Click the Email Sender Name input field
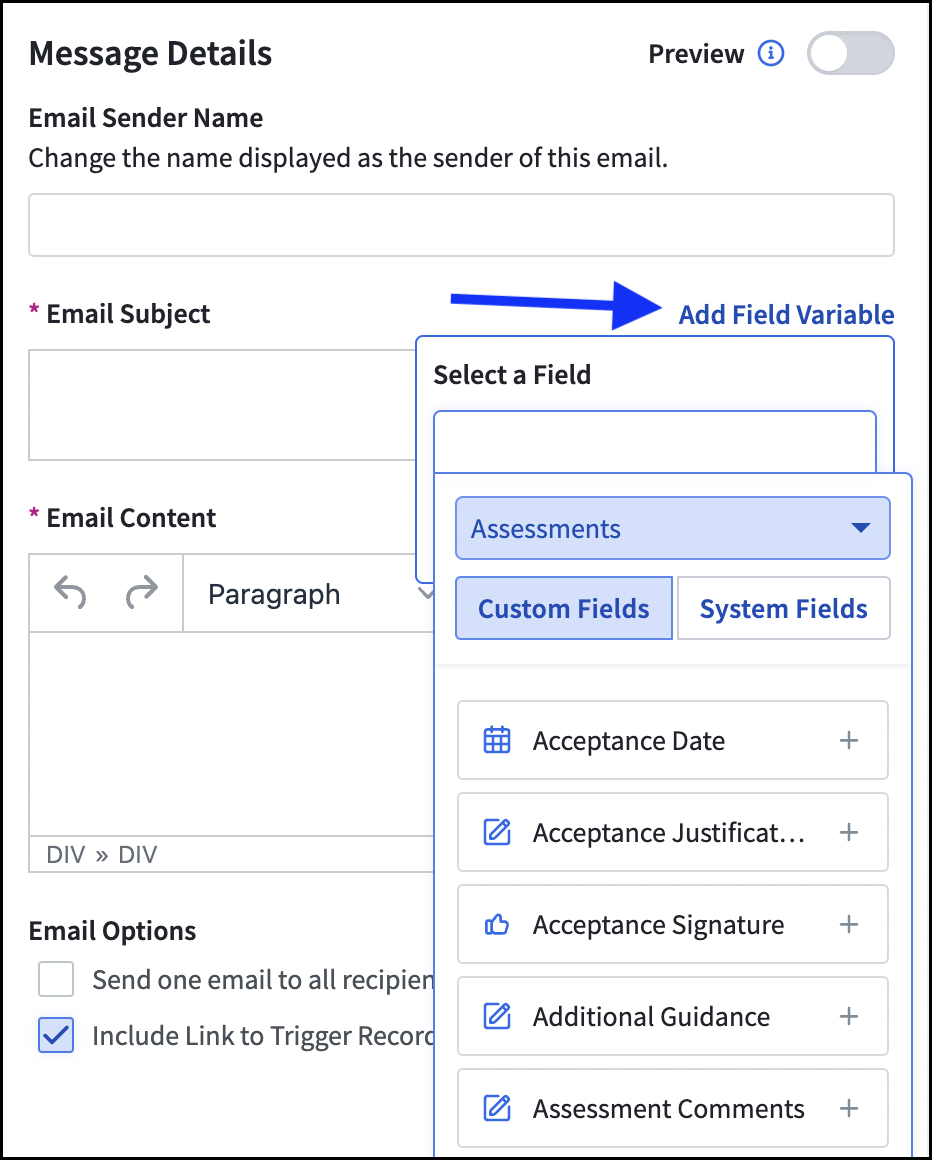Image resolution: width=932 pixels, height=1160 pixels. (462, 225)
